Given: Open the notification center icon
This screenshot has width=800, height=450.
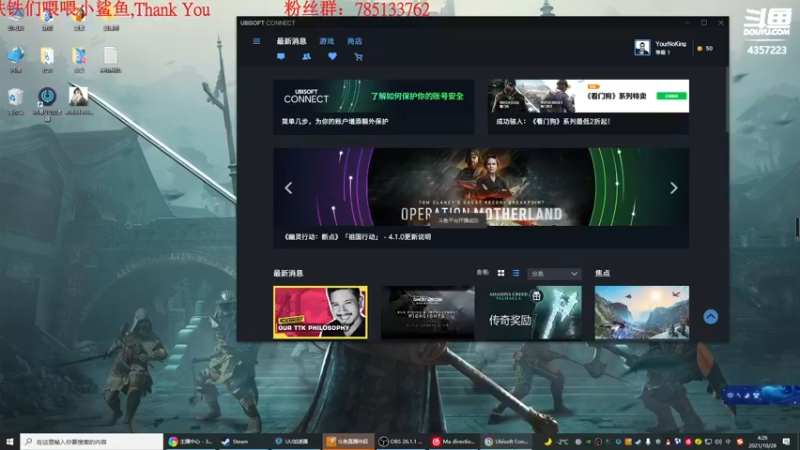Looking at the screenshot, I should coord(786,442).
